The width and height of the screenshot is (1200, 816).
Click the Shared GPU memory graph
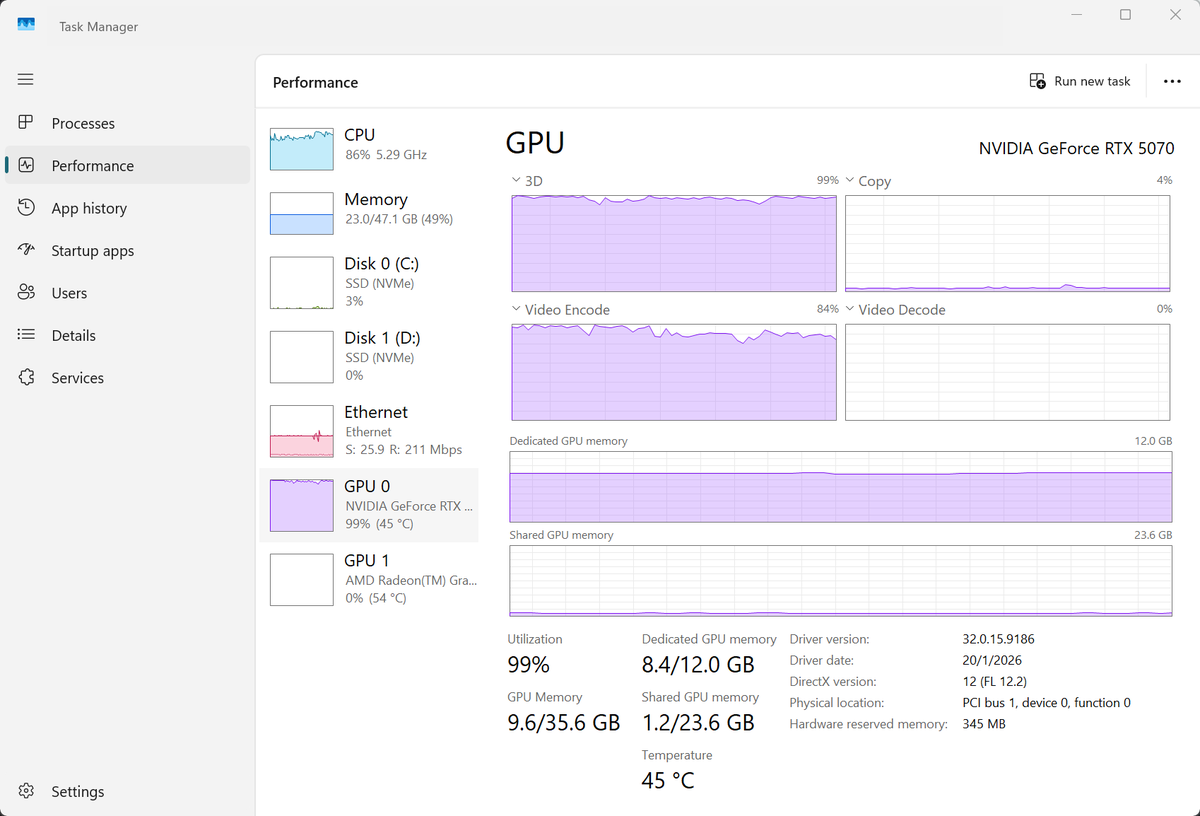pos(841,581)
